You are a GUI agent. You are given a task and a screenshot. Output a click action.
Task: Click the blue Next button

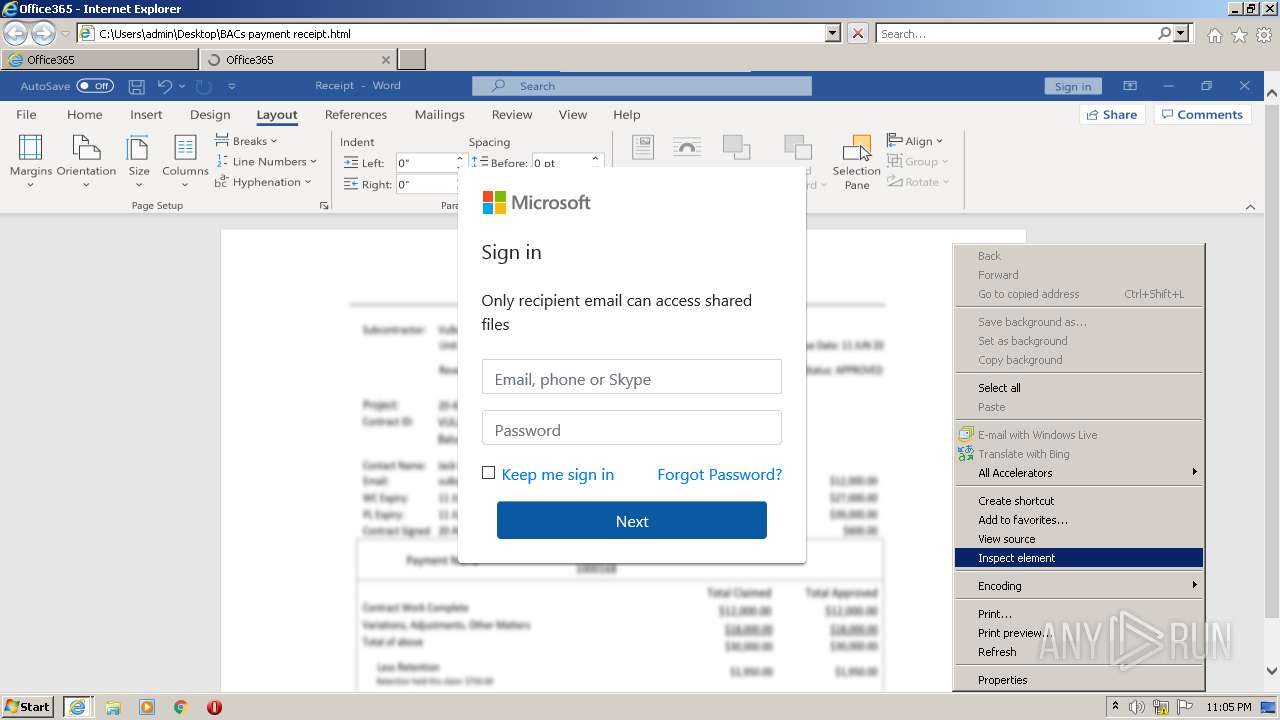click(x=632, y=521)
